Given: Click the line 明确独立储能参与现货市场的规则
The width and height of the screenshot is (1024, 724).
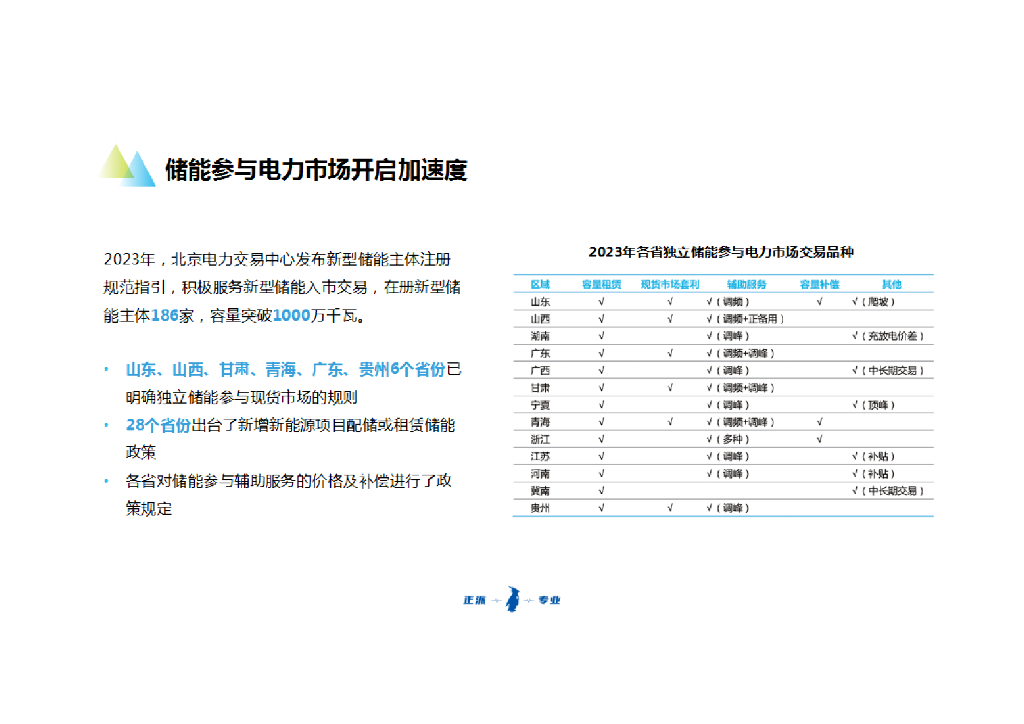Looking at the screenshot, I should pyautogui.click(x=241, y=397).
